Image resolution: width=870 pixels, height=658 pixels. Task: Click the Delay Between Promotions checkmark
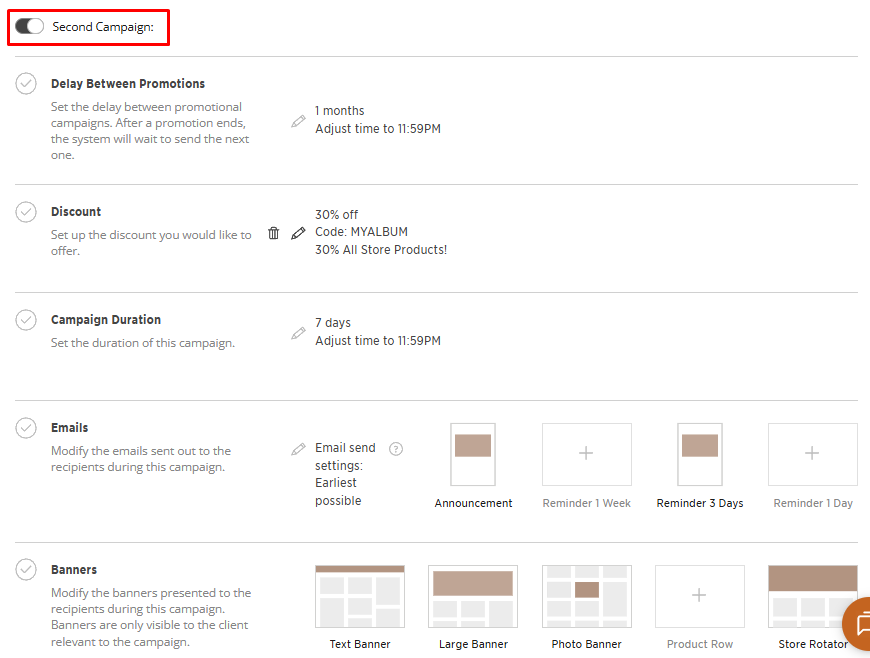[27, 84]
